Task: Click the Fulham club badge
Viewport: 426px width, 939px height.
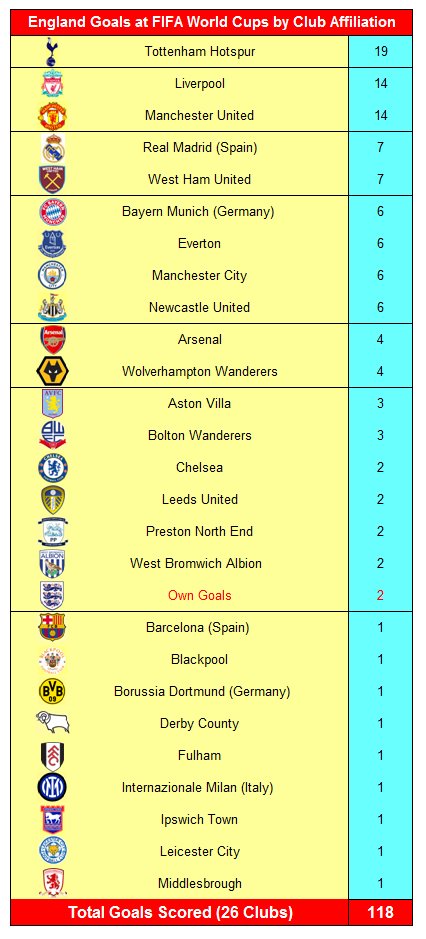Action: click(x=52, y=756)
